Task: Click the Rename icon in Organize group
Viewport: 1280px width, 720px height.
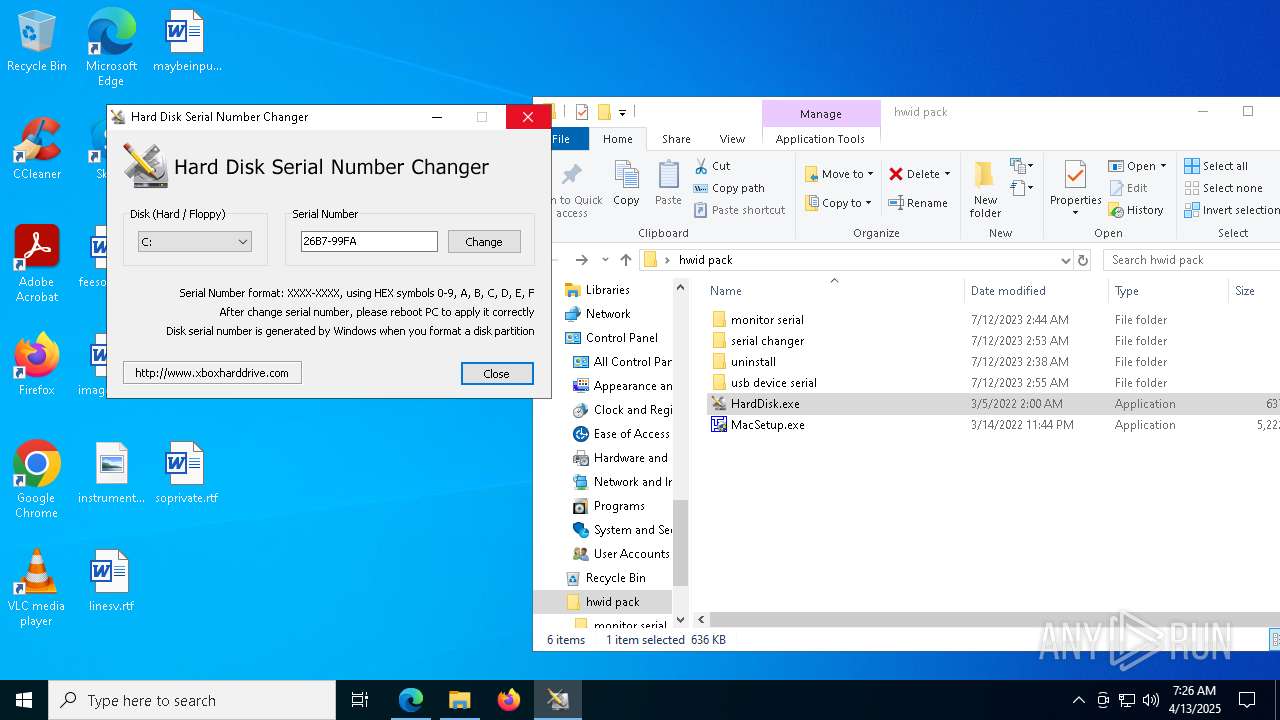Action: tap(897, 203)
